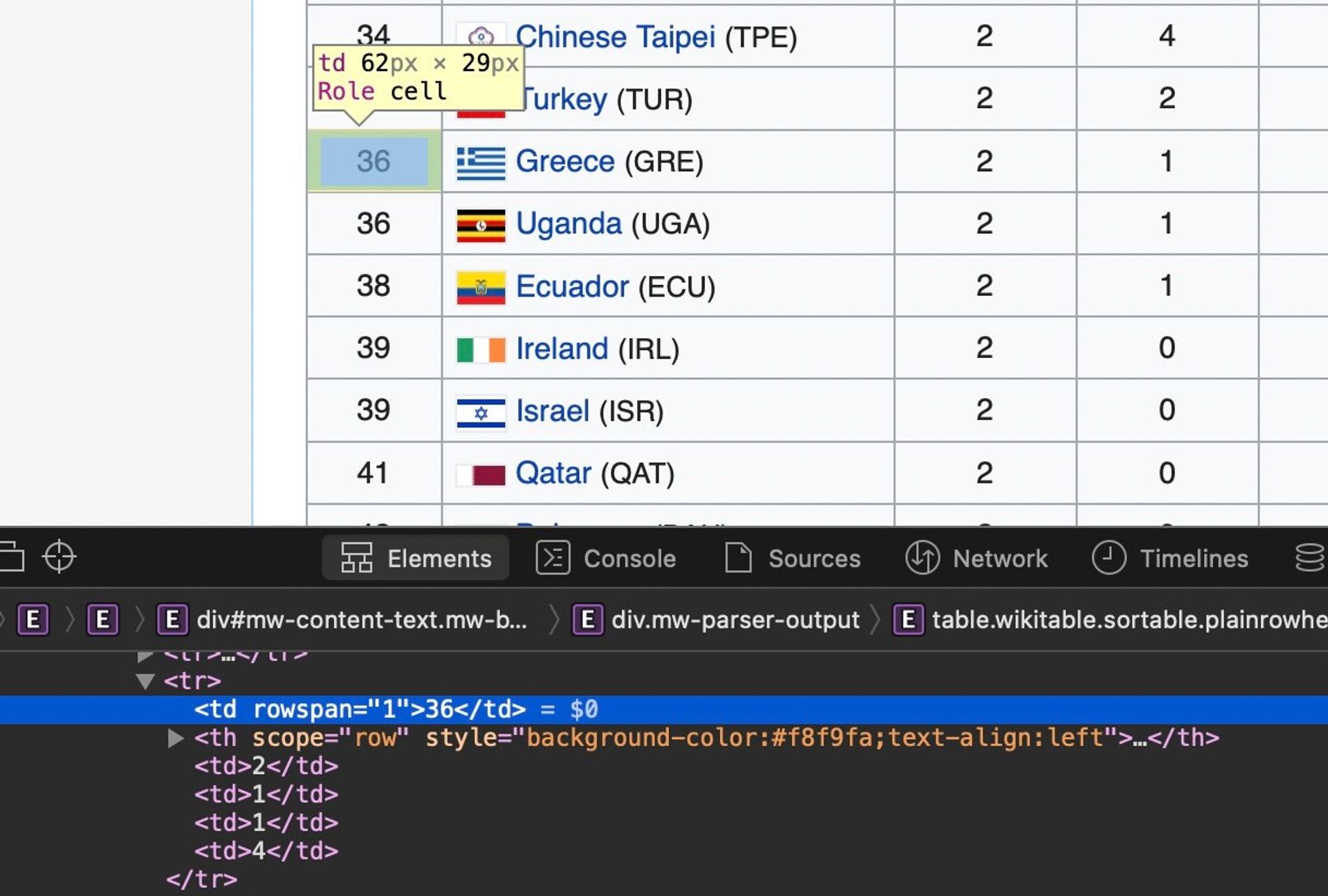Expand the th scope row element
This screenshot has height=896, width=1328.
coord(176,738)
